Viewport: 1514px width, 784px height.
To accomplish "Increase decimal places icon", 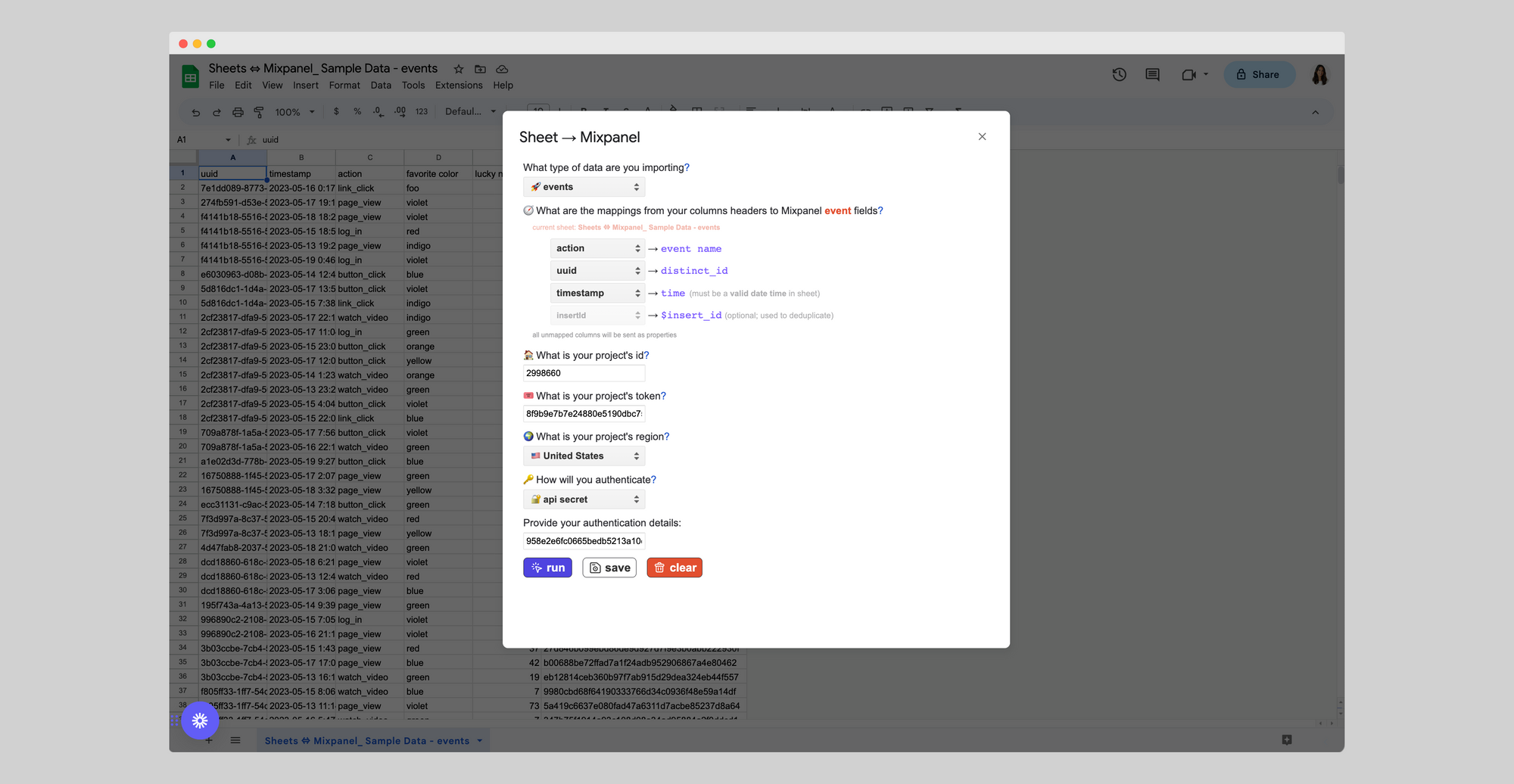I will 400,111.
